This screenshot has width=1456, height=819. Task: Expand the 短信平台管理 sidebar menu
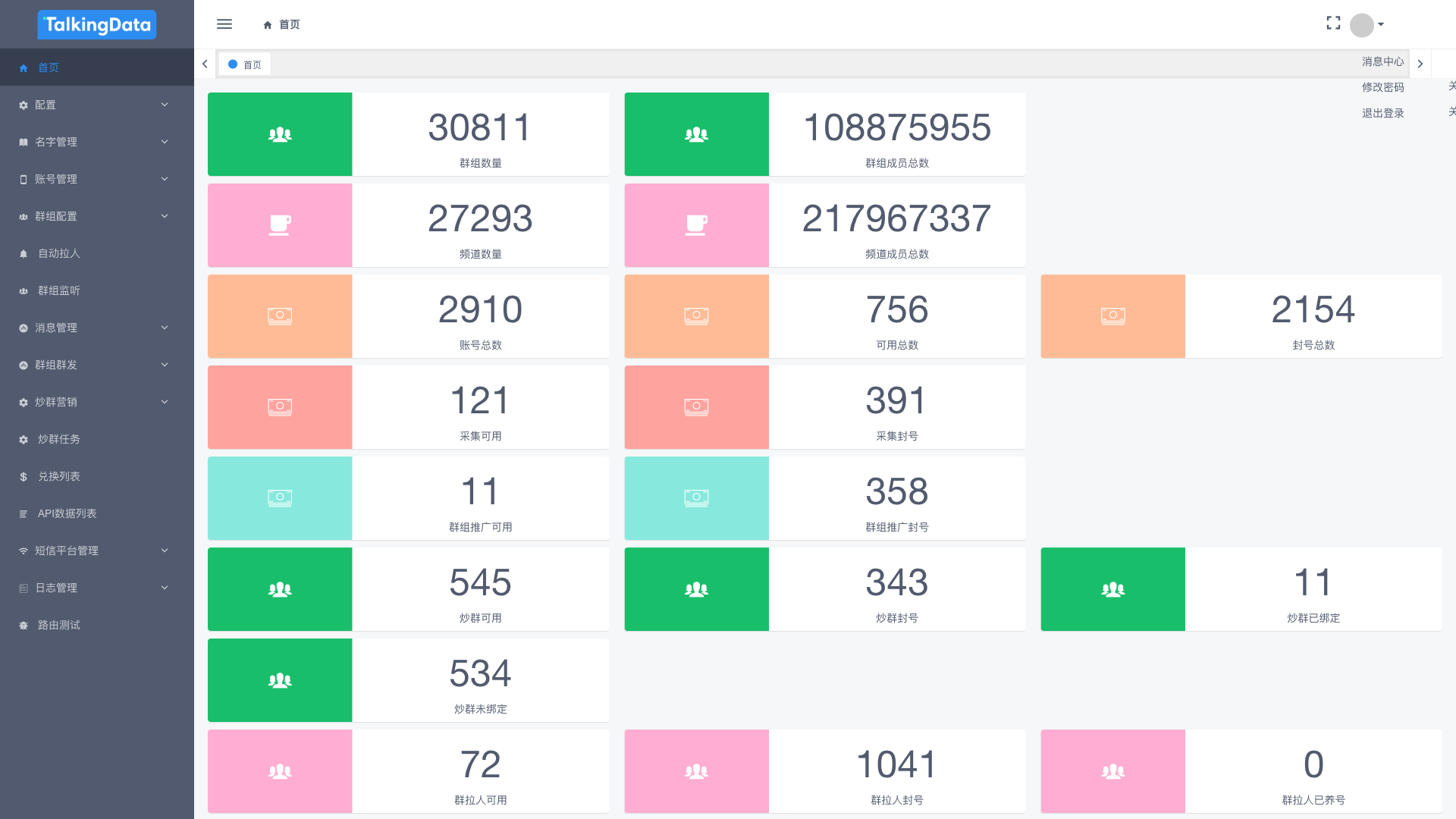[x=94, y=551]
